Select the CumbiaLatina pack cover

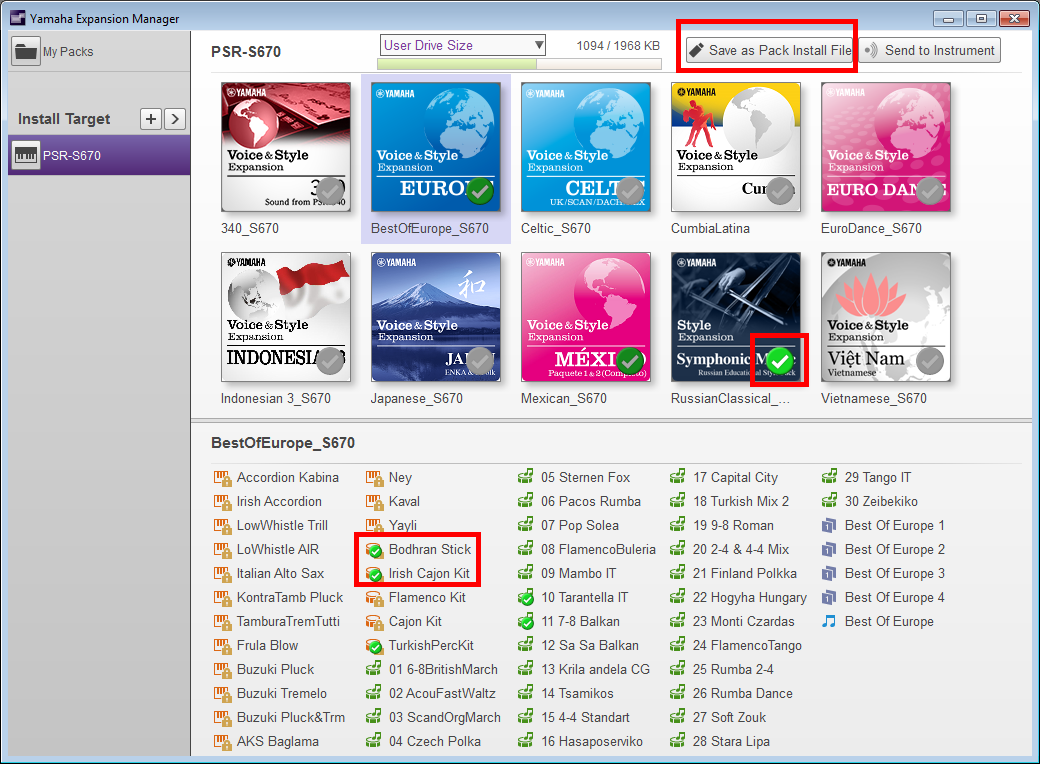click(736, 147)
